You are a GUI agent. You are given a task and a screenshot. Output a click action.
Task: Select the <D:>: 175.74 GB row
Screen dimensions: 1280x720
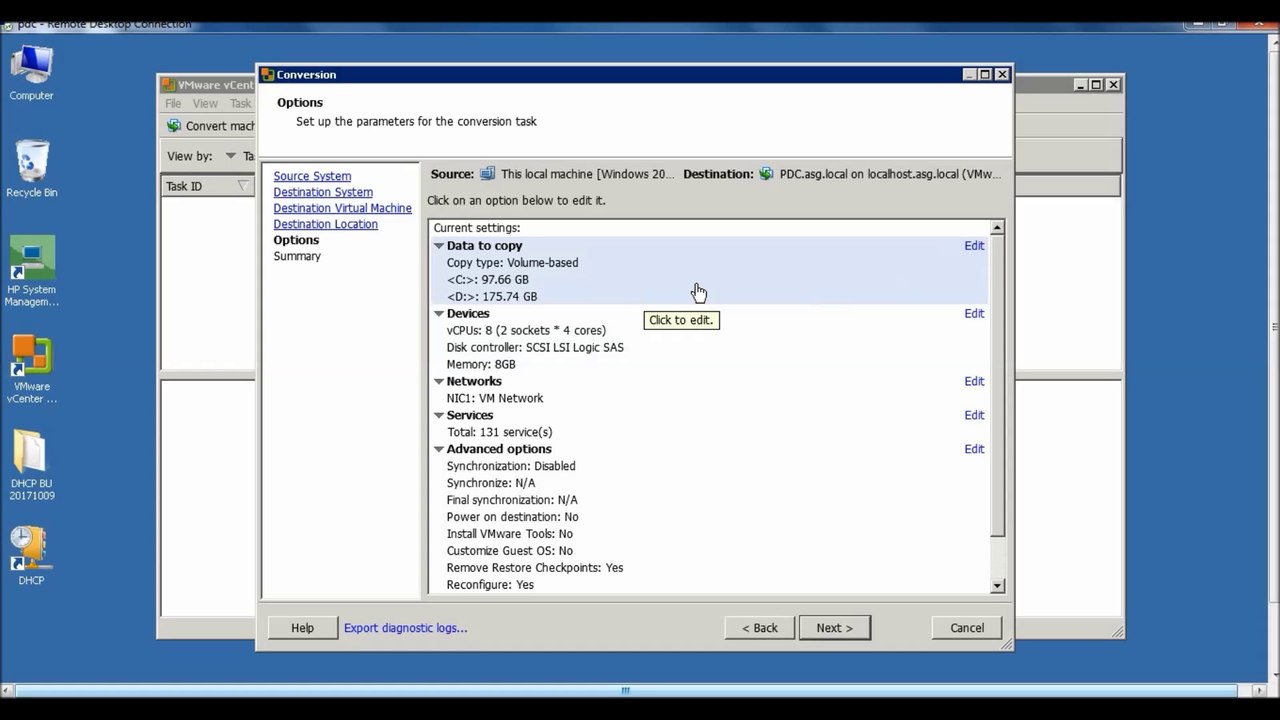coord(491,297)
